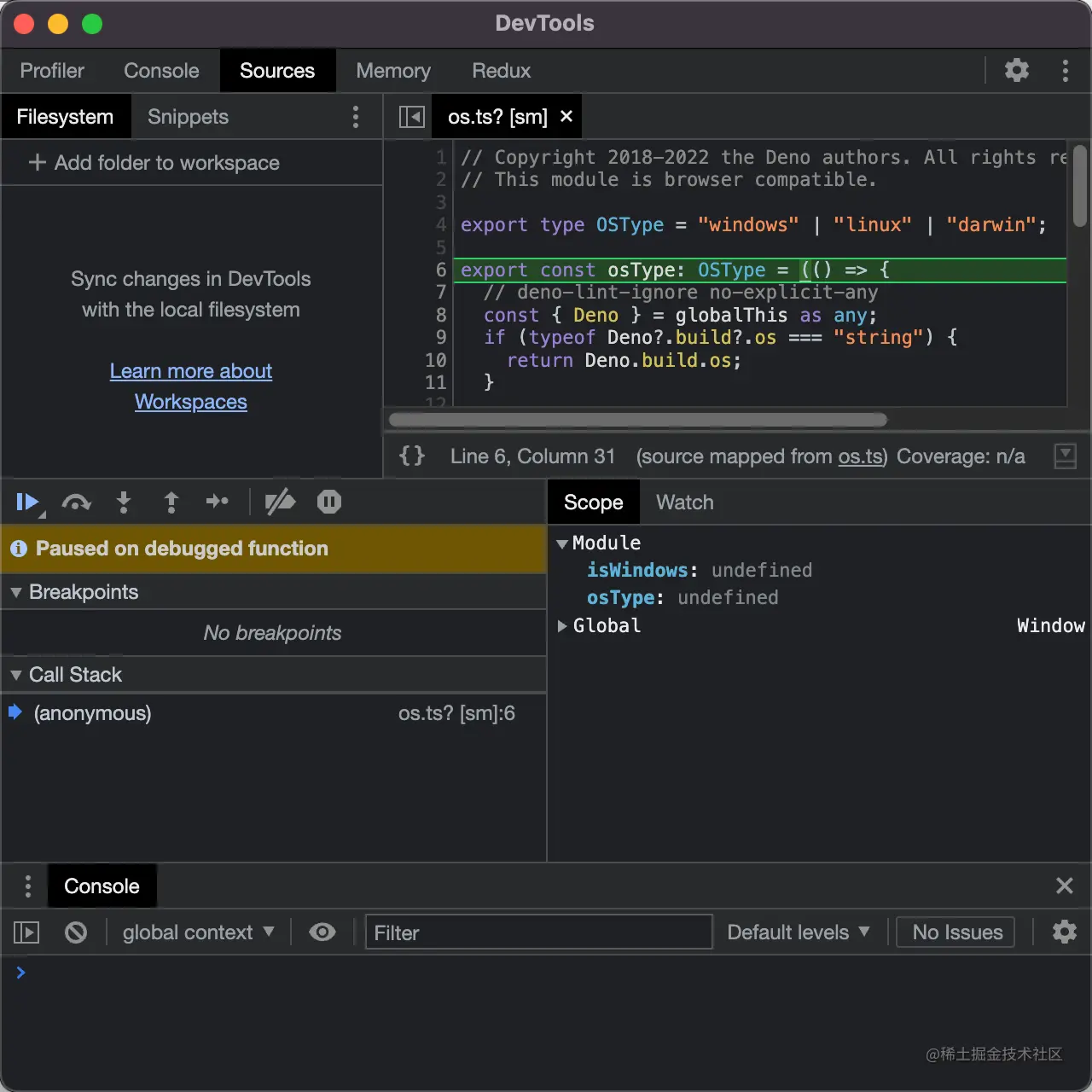The image size is (1092, 1092).
Task: Expand the Global scope section
Action: (x=562, y=626)
